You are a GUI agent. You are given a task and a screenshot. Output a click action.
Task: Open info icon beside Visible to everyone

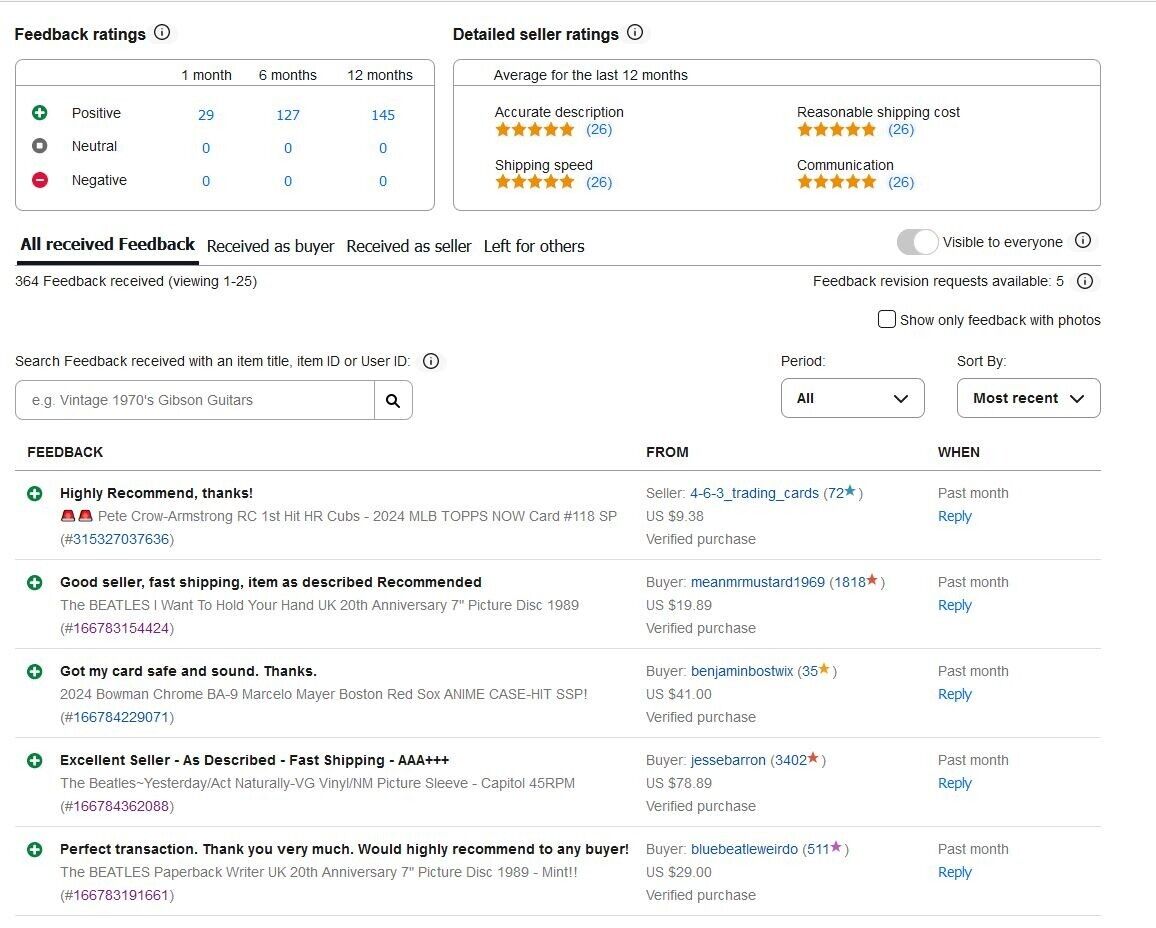(1082, 241)
